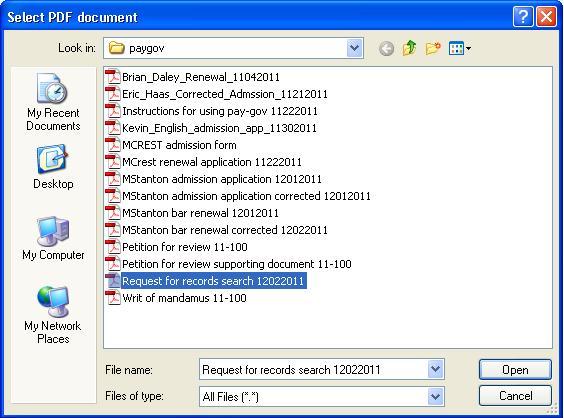The height and width of the screenshot is (418, 564).
Task: Click PDF icon of MStanton admission application 12012011
Action: (x=113, y=178)
